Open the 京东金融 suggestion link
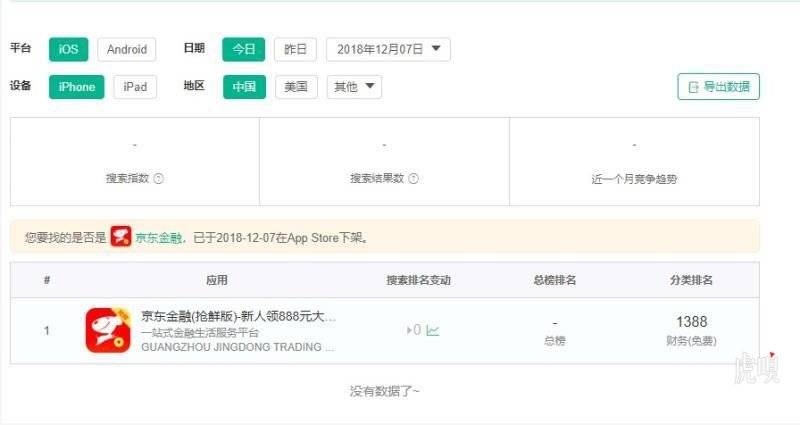 159,238
